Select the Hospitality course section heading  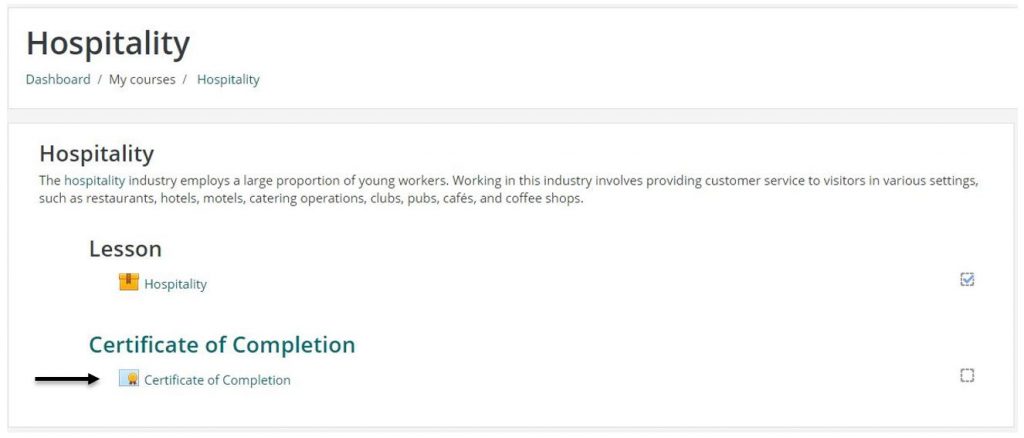[x=96, y=154]
